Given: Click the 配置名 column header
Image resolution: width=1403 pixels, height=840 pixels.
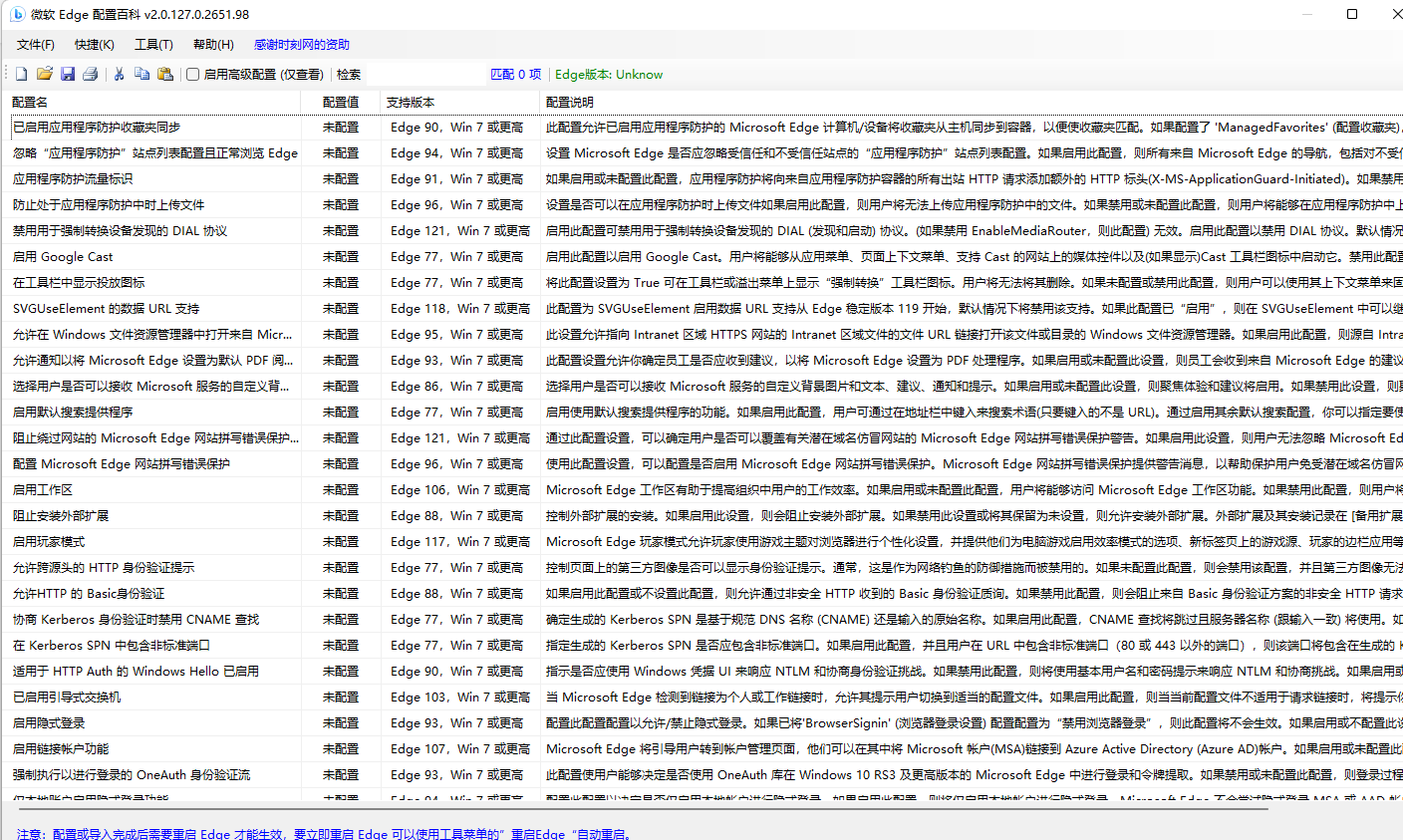Looking at the screenshot, I should [x=149, y=102].
